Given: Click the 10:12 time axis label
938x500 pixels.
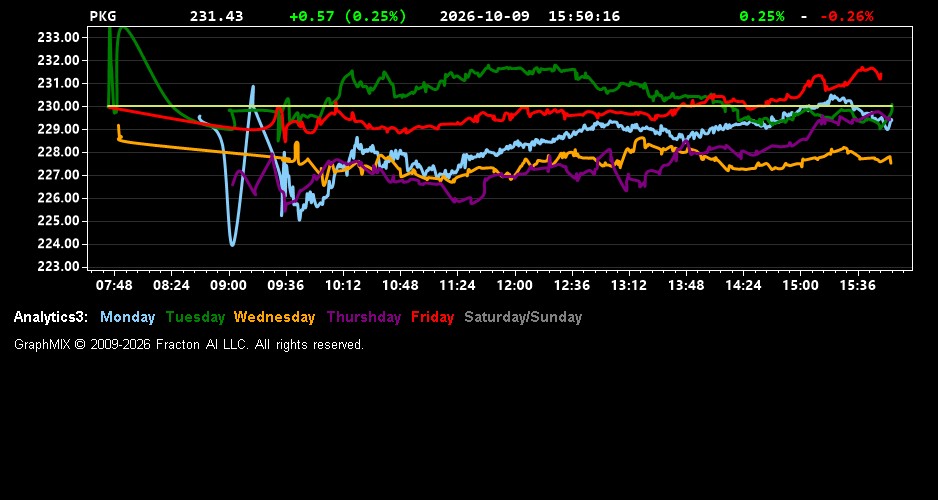Looking at the screenshot, I should (343, 285).
